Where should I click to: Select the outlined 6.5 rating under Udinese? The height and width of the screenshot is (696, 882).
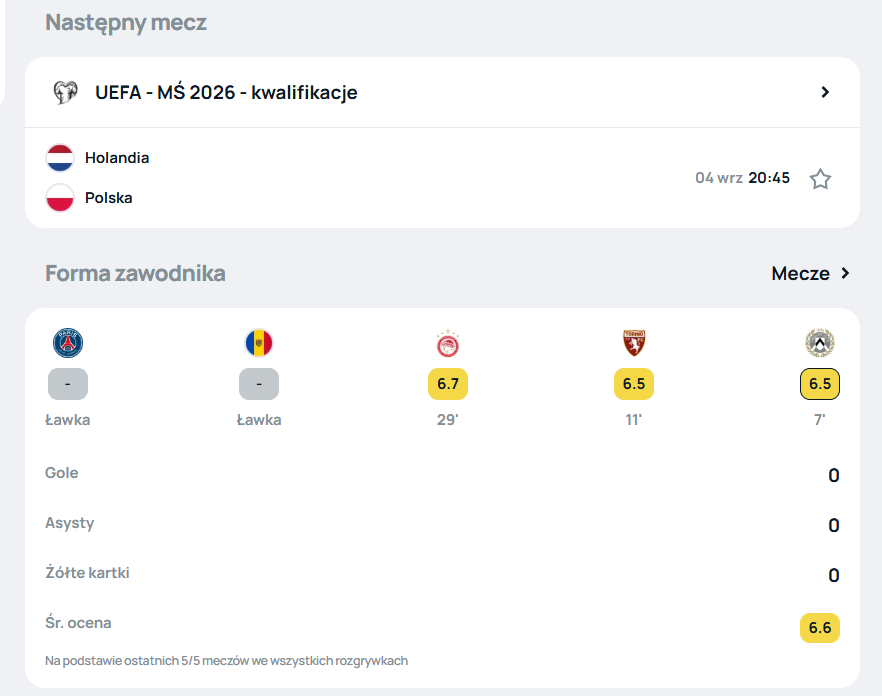[x=820, y=384]
